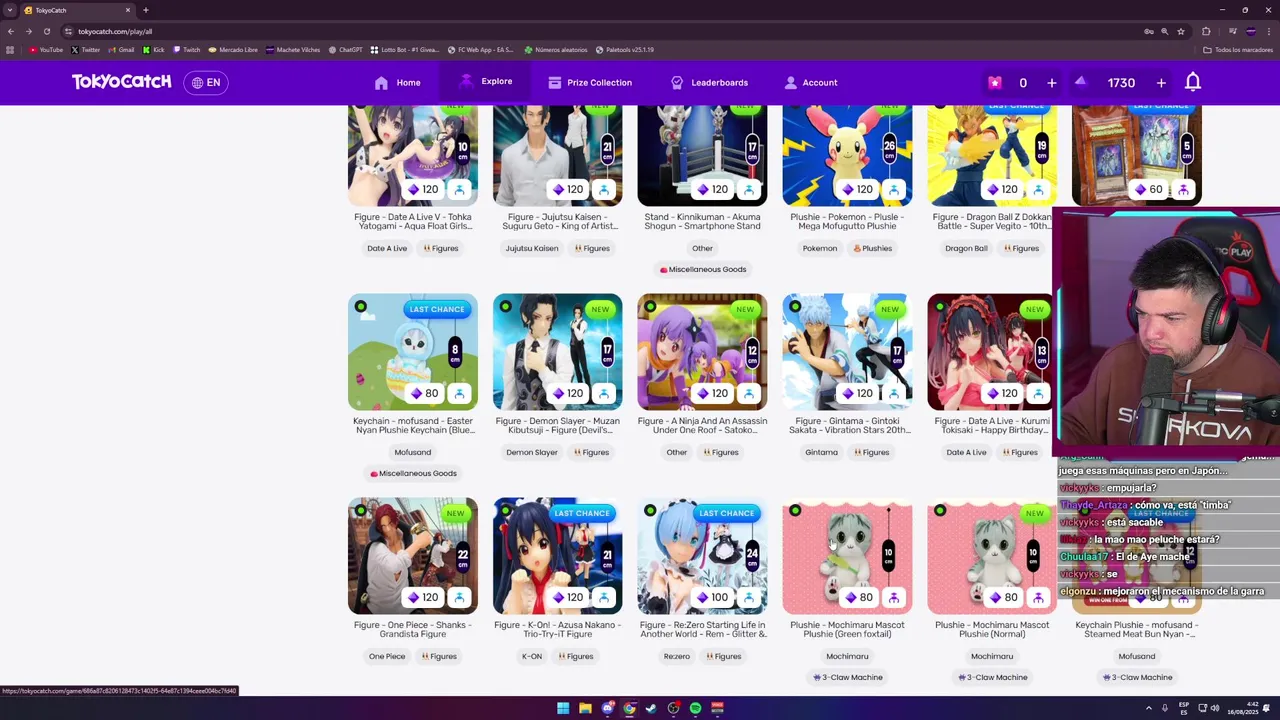Go to the Home tab
This screenshot has width=1280, height=720.
[397, 83]
